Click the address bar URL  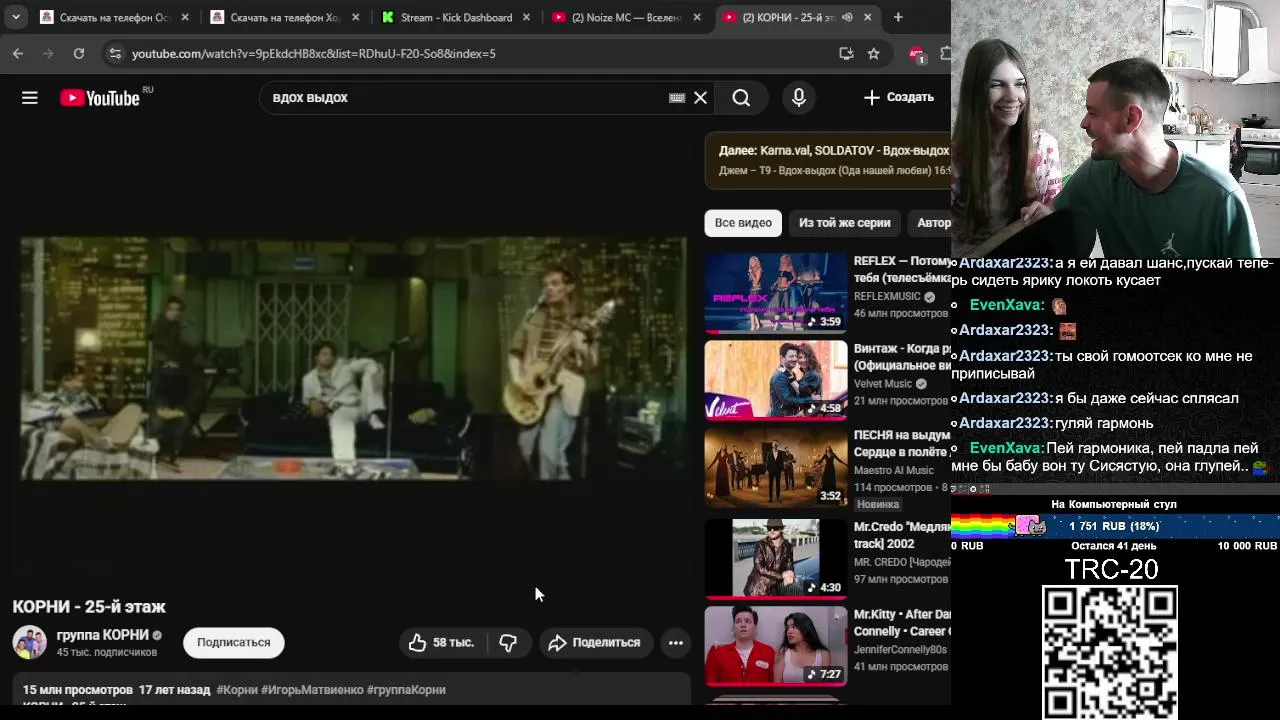pos(313,53)
